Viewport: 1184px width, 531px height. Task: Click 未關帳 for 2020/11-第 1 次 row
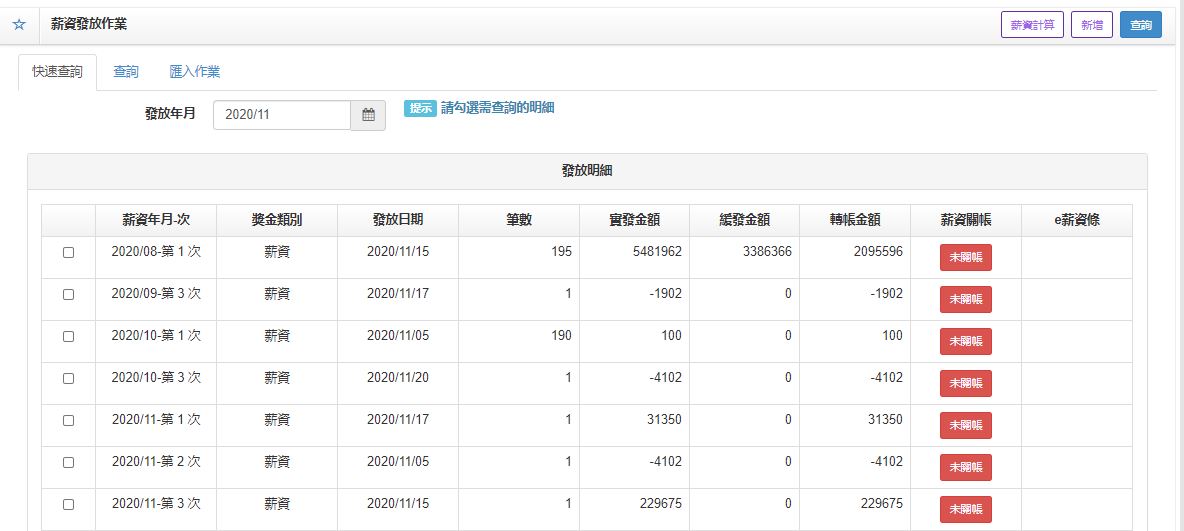[x=966, y=425]
